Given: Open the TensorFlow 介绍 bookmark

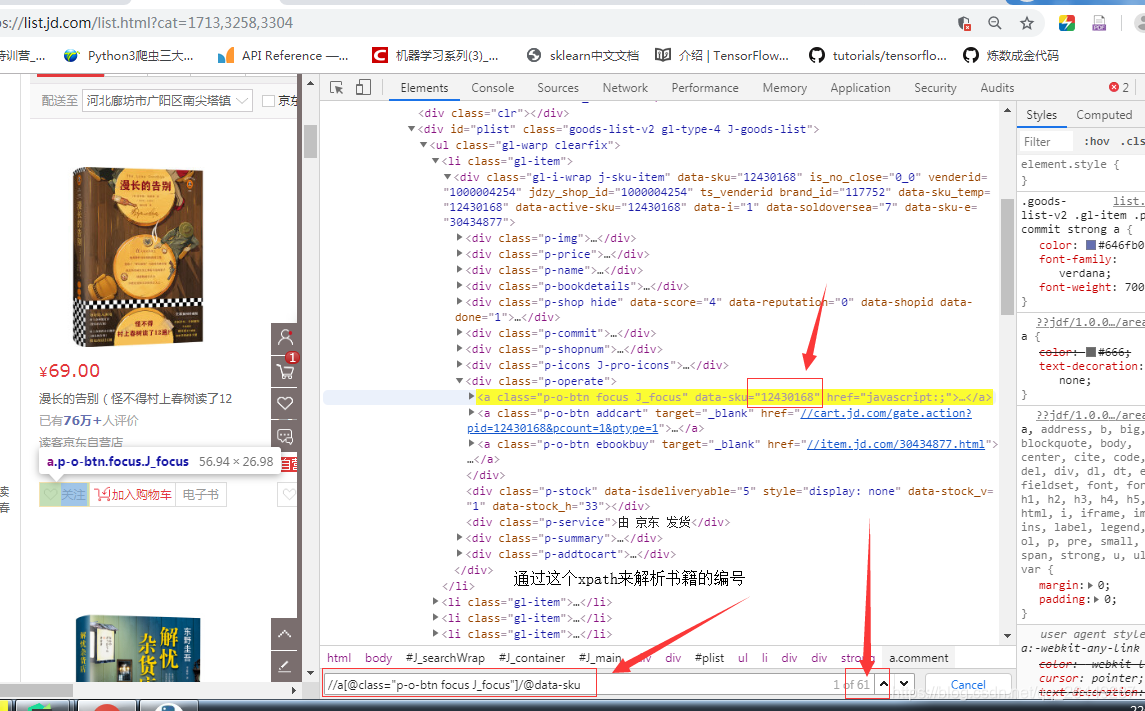Looking at the screenshot, I should coord(722,55).
